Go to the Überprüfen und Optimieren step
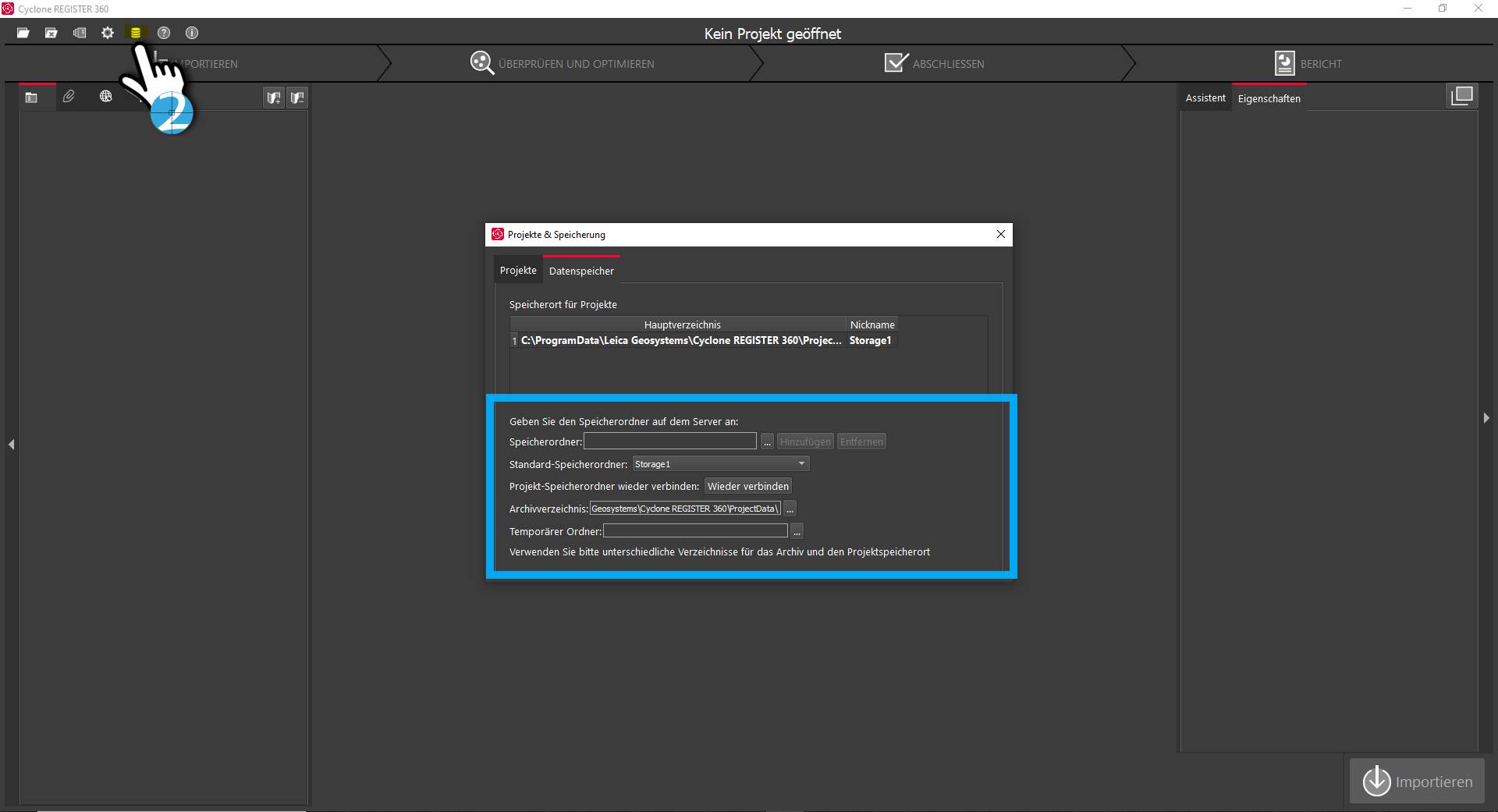 tap(577, 64)
